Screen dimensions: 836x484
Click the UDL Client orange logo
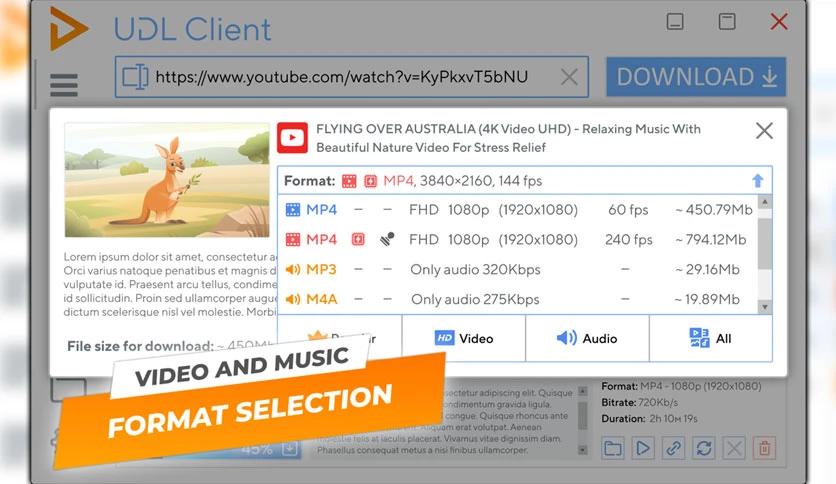[68, 28]
